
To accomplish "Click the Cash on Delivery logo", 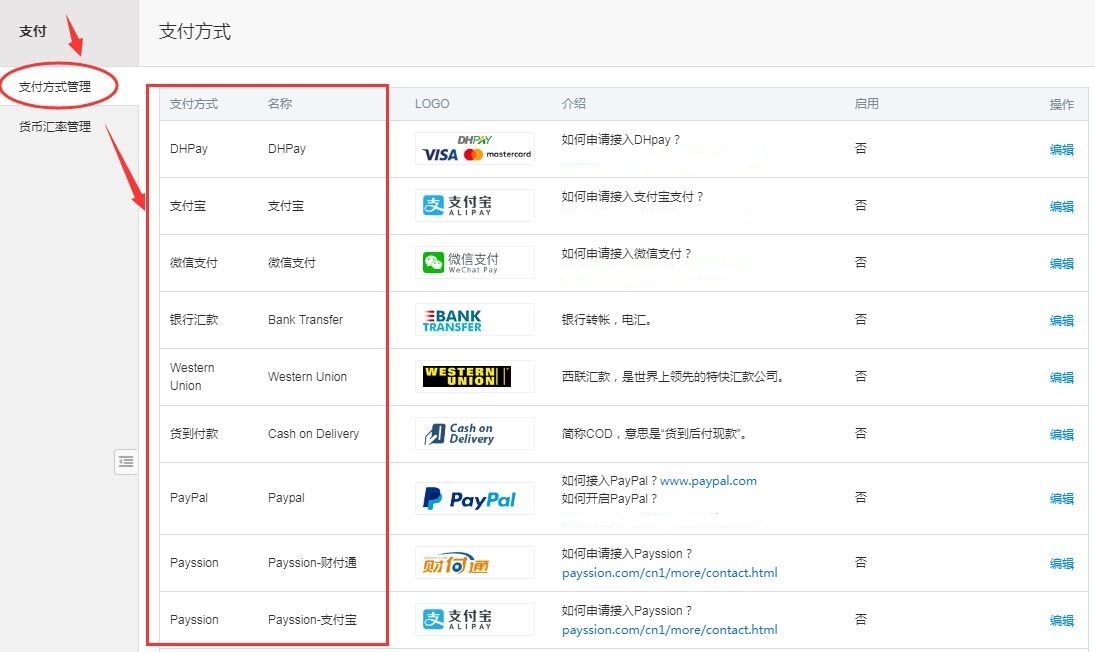I will [475, 434].
